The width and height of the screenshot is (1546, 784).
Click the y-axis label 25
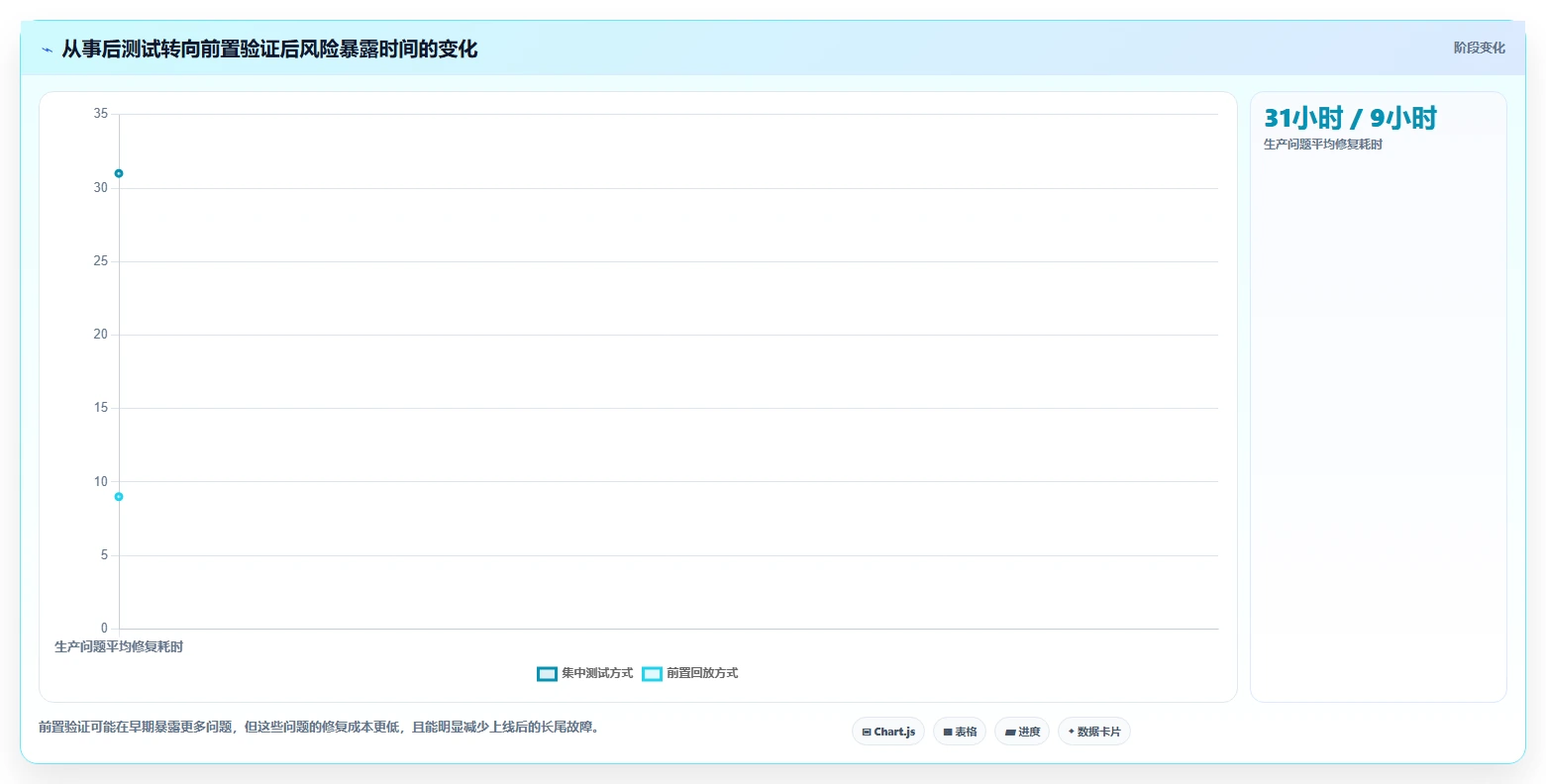[101, 261]
